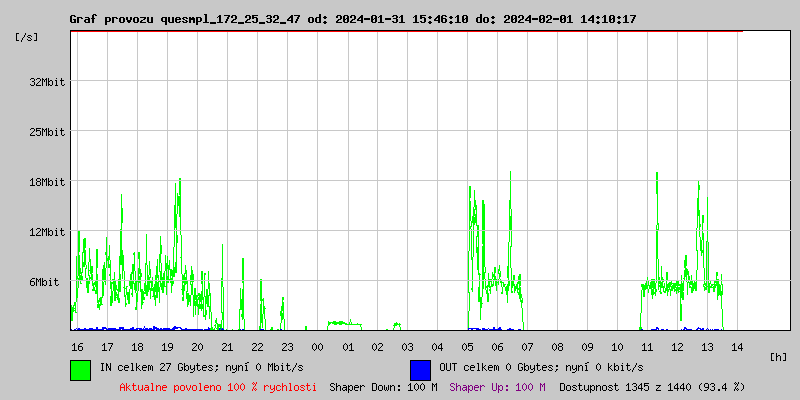Screen dimensions: 800x400
Task: Click the red Aktualne povoleno rychlosti text
Action: point(217,386)
